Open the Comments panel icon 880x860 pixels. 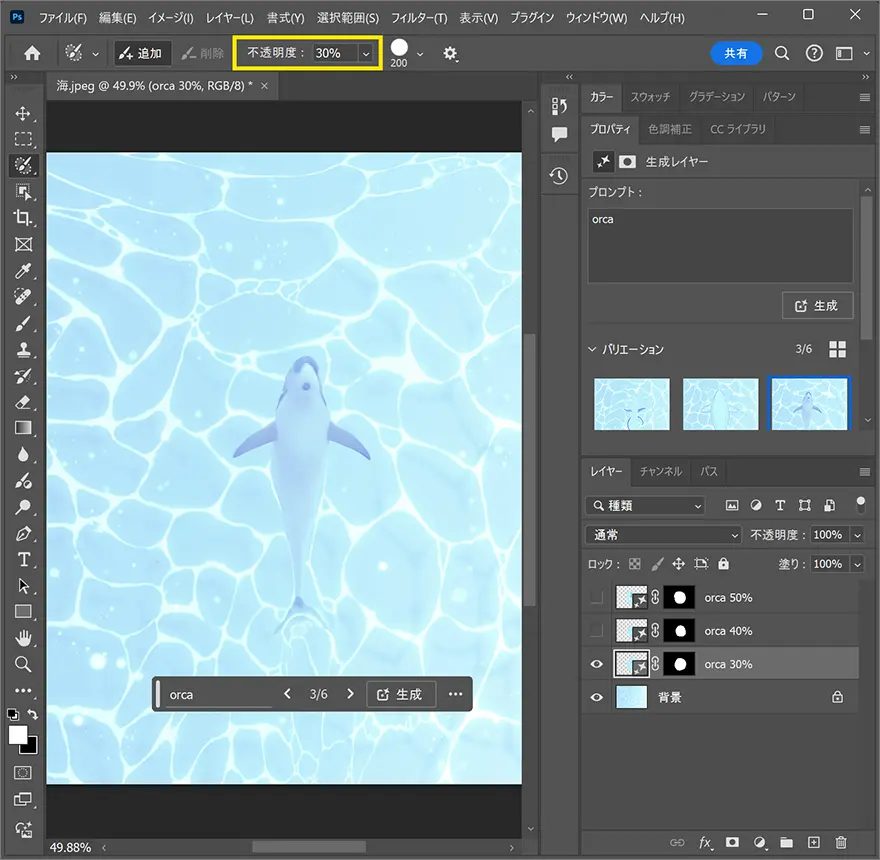[x=559, y=134]
